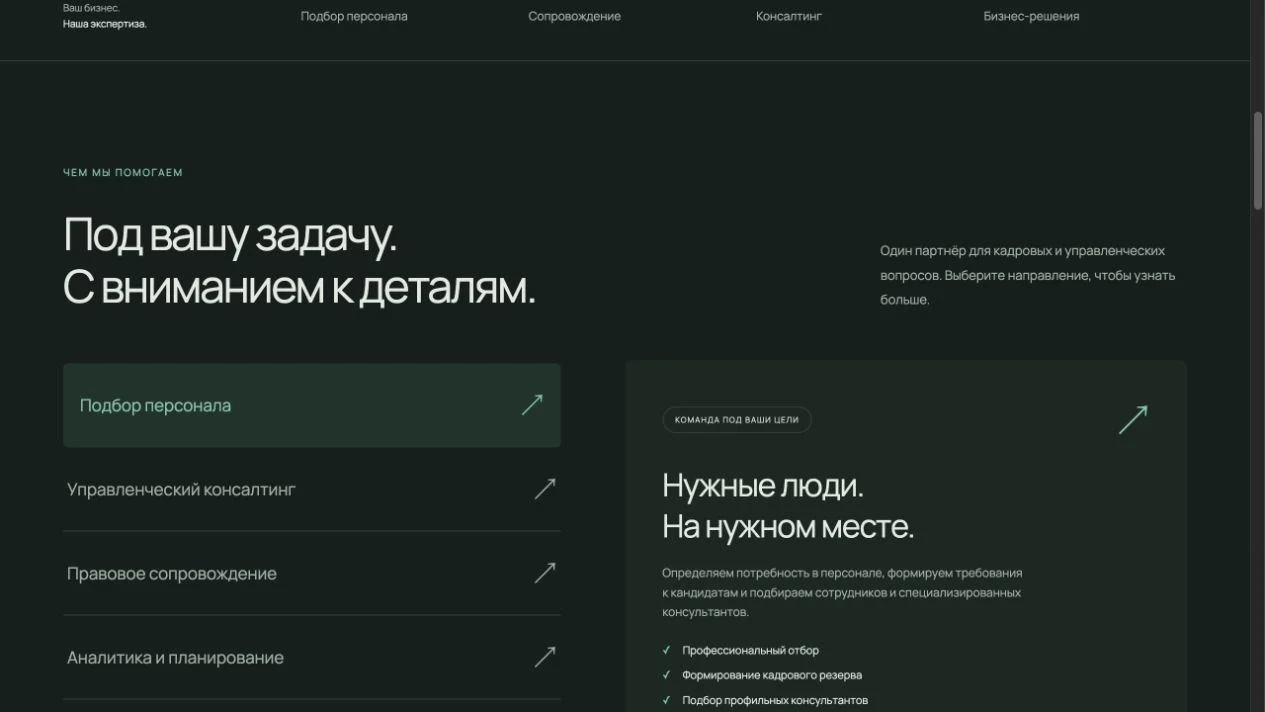Click checkmark next to Формирование кадрового резерва
Image resolution: width=1265 pixels, height=712 pixels.
click(x=667, y=675)
